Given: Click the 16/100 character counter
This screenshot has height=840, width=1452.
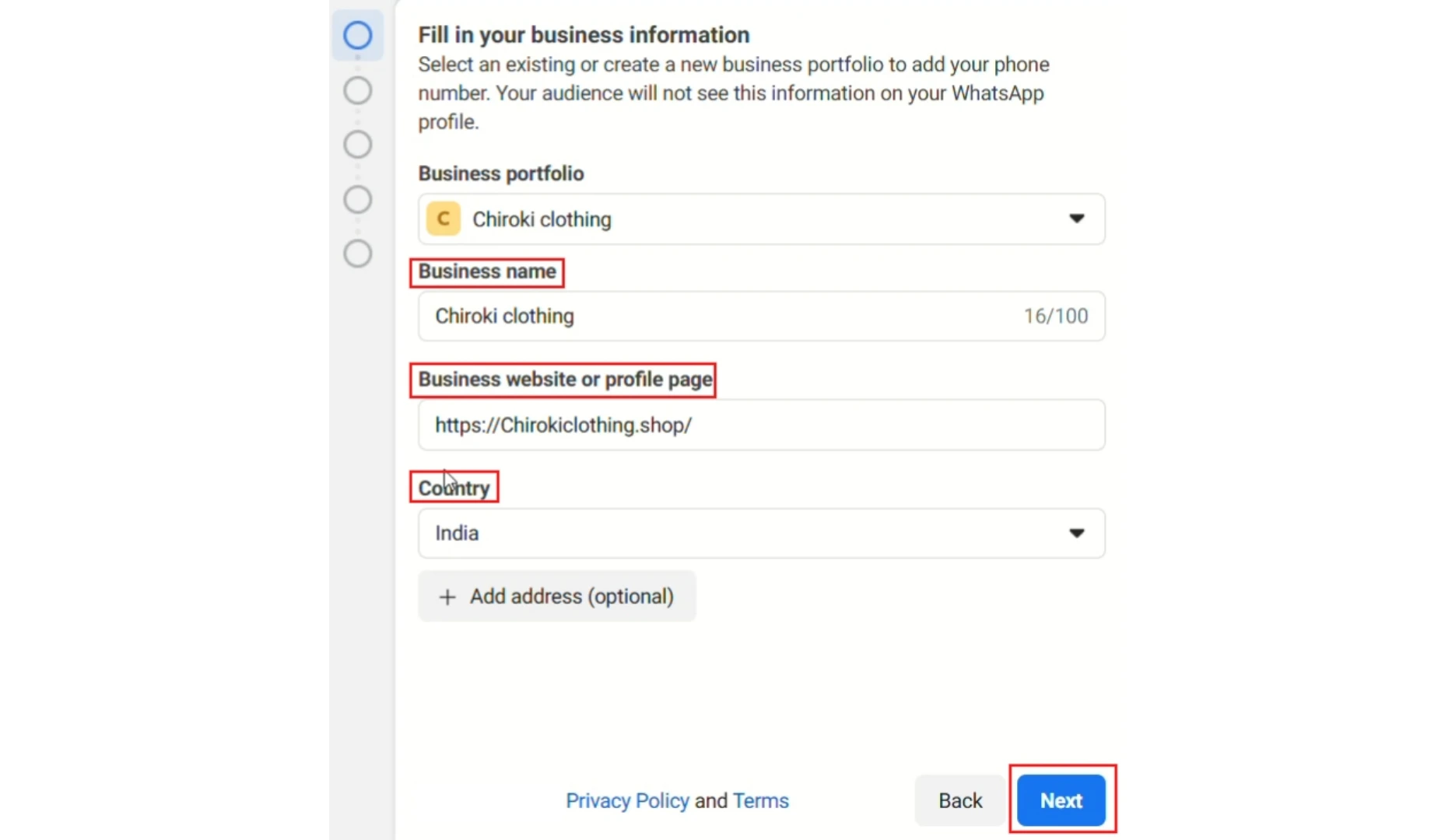Looking at the screenshot, I should (1056, 316).
